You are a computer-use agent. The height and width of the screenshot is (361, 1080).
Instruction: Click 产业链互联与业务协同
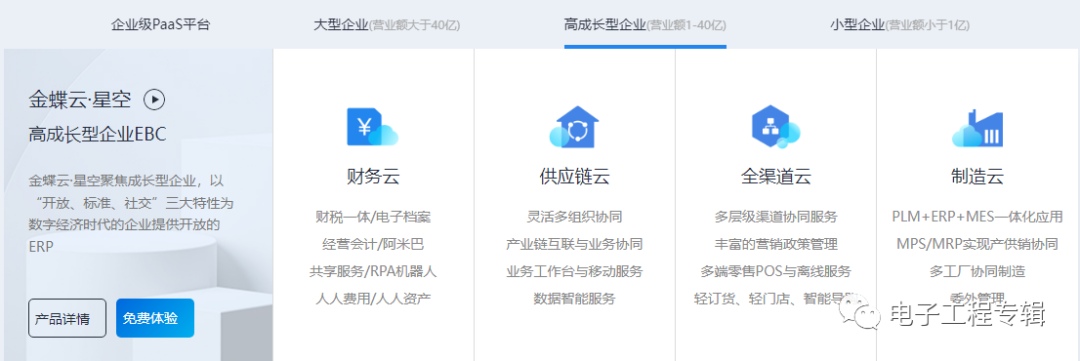(x=574, y=244)
